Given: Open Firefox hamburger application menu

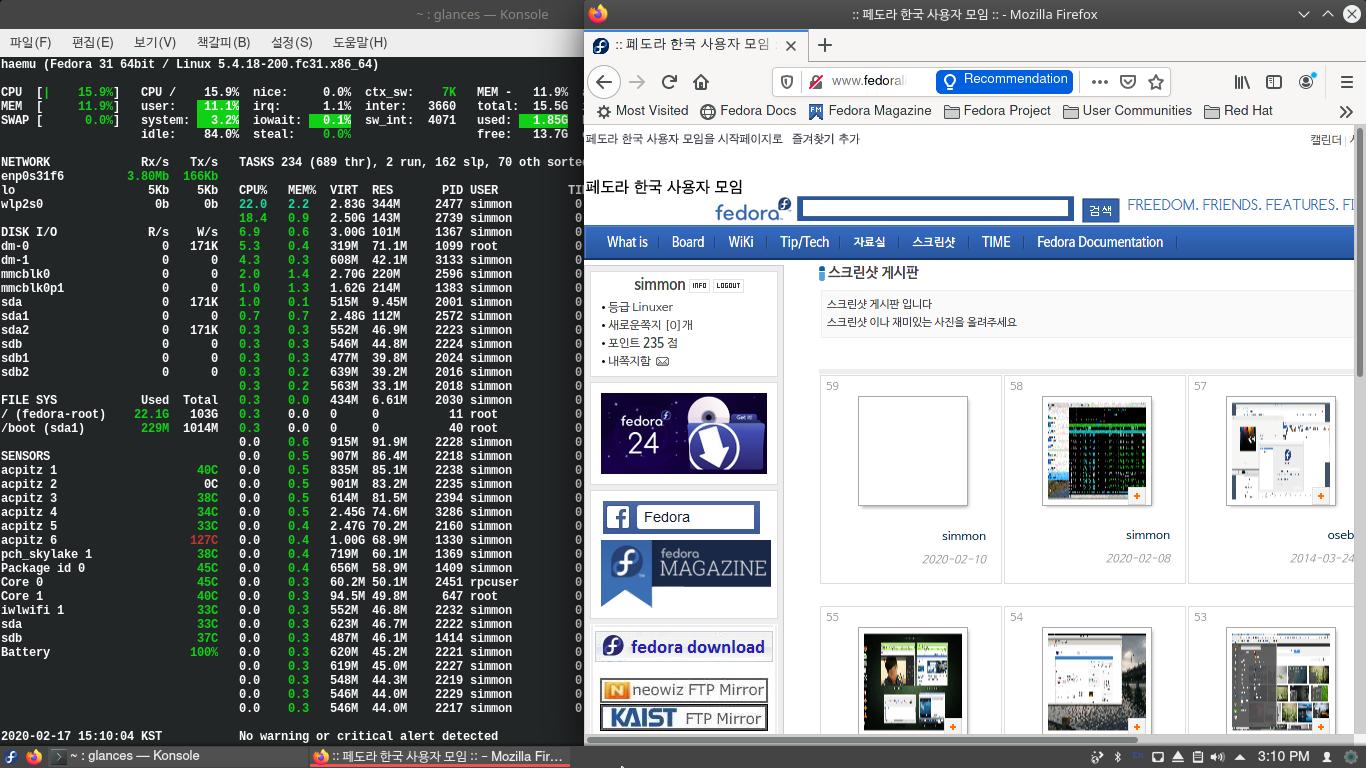Looking at the screenshot, I should [x=1346, y=82].
